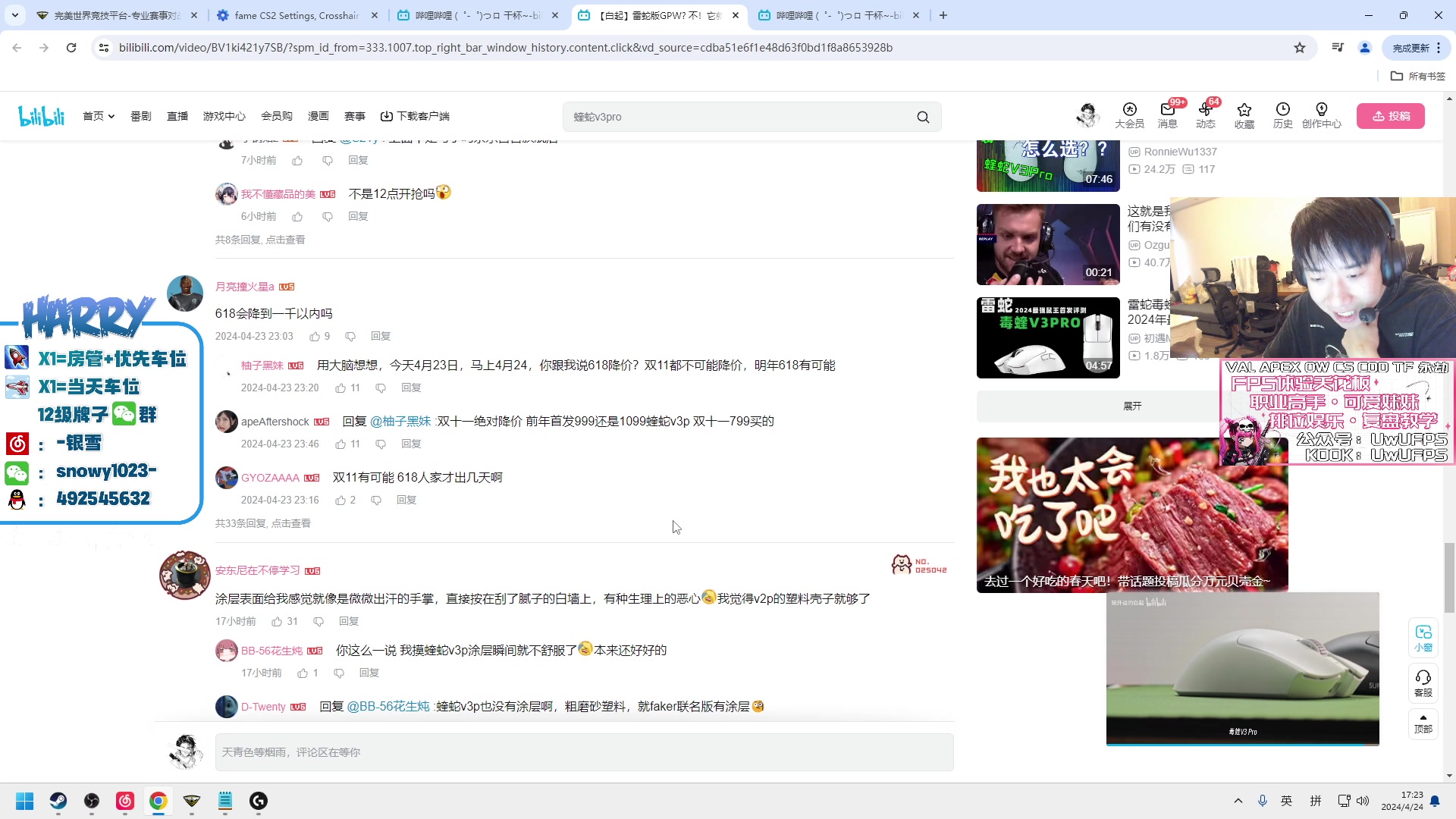This screenshot has width=1456, height=819.
Task: Toggle 英 input language indicator
Action: tap(1287, 801)
